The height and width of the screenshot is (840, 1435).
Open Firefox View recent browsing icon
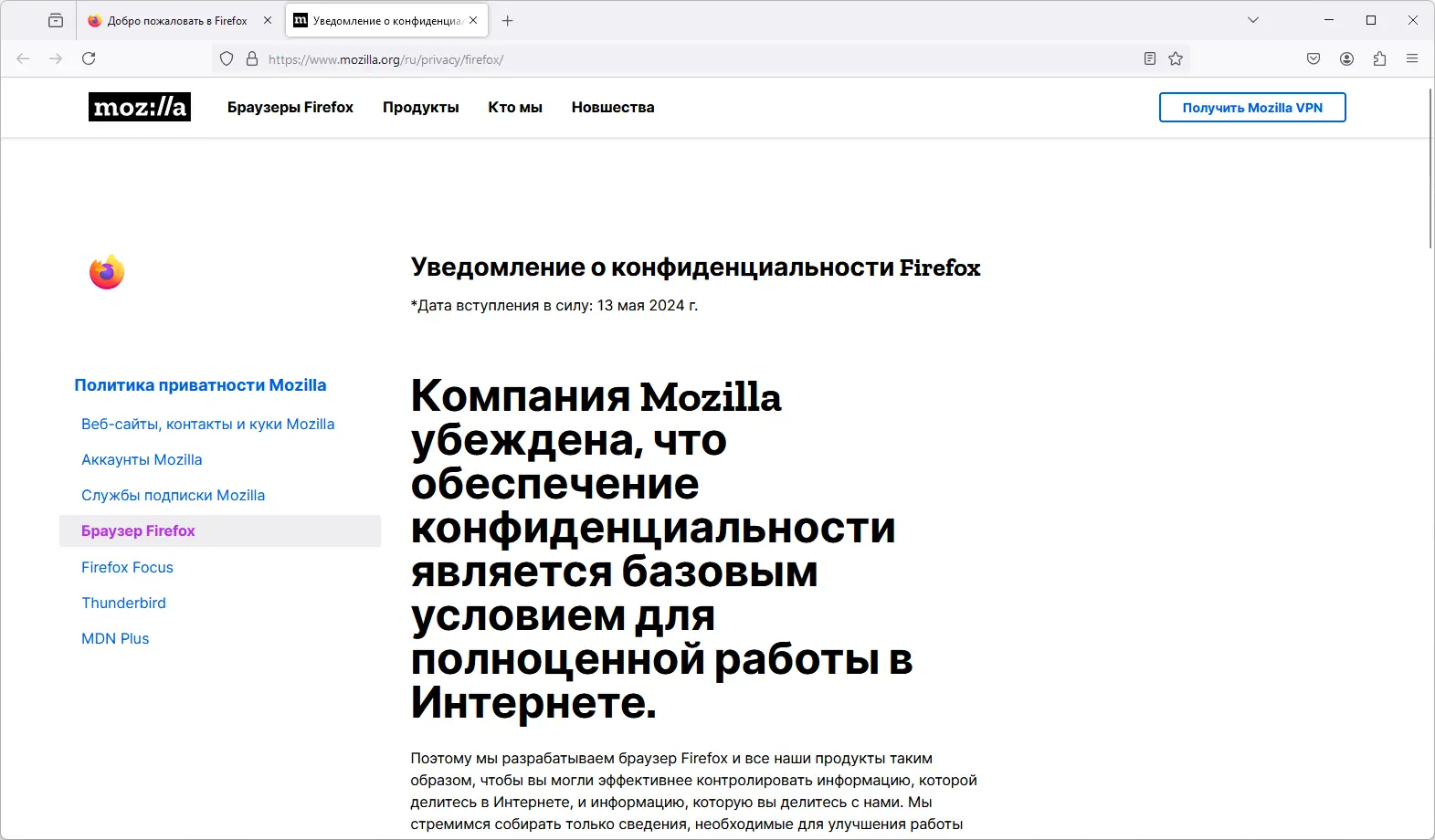click(56, 20)
